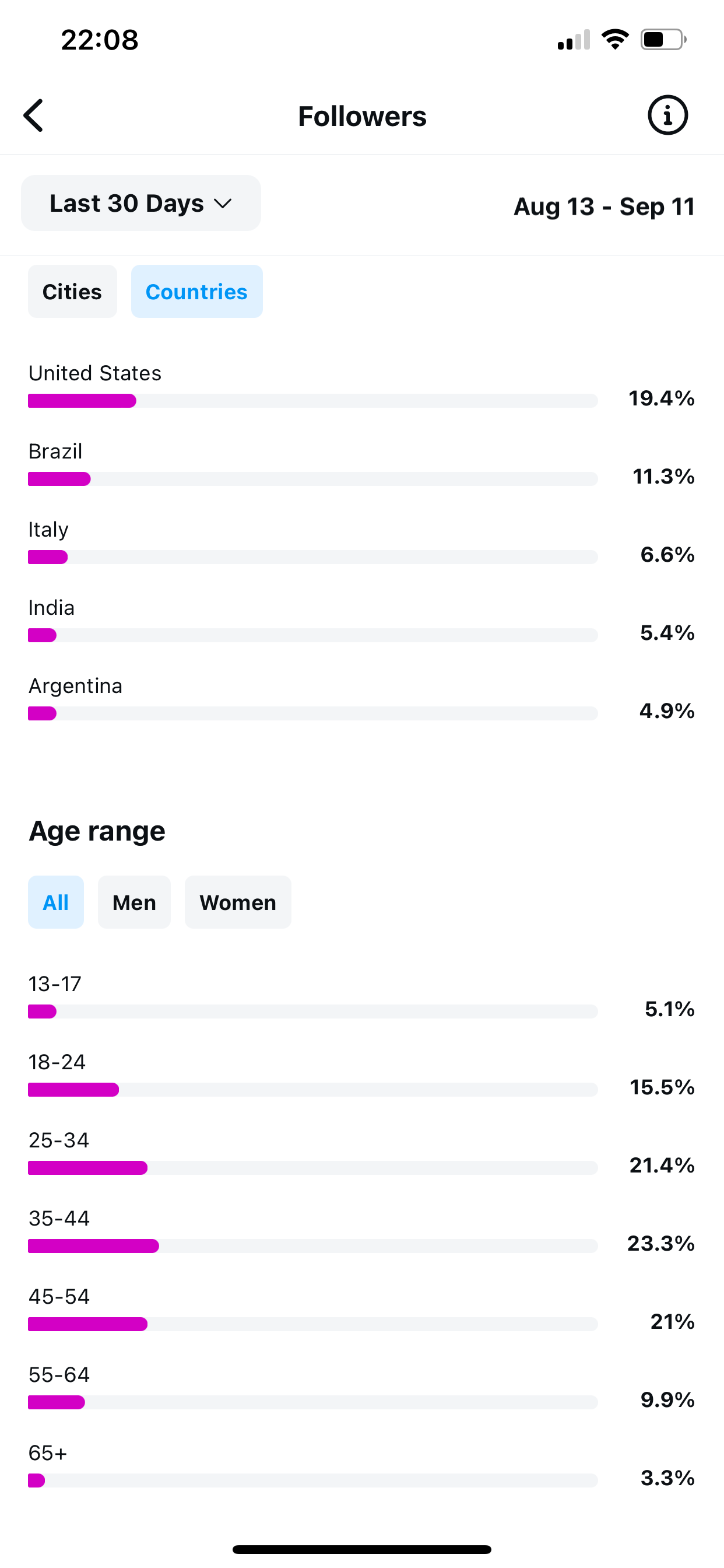Tap the Wi-Fi status icon
This screenshot has width=724, height=1568.
(614, 40)
